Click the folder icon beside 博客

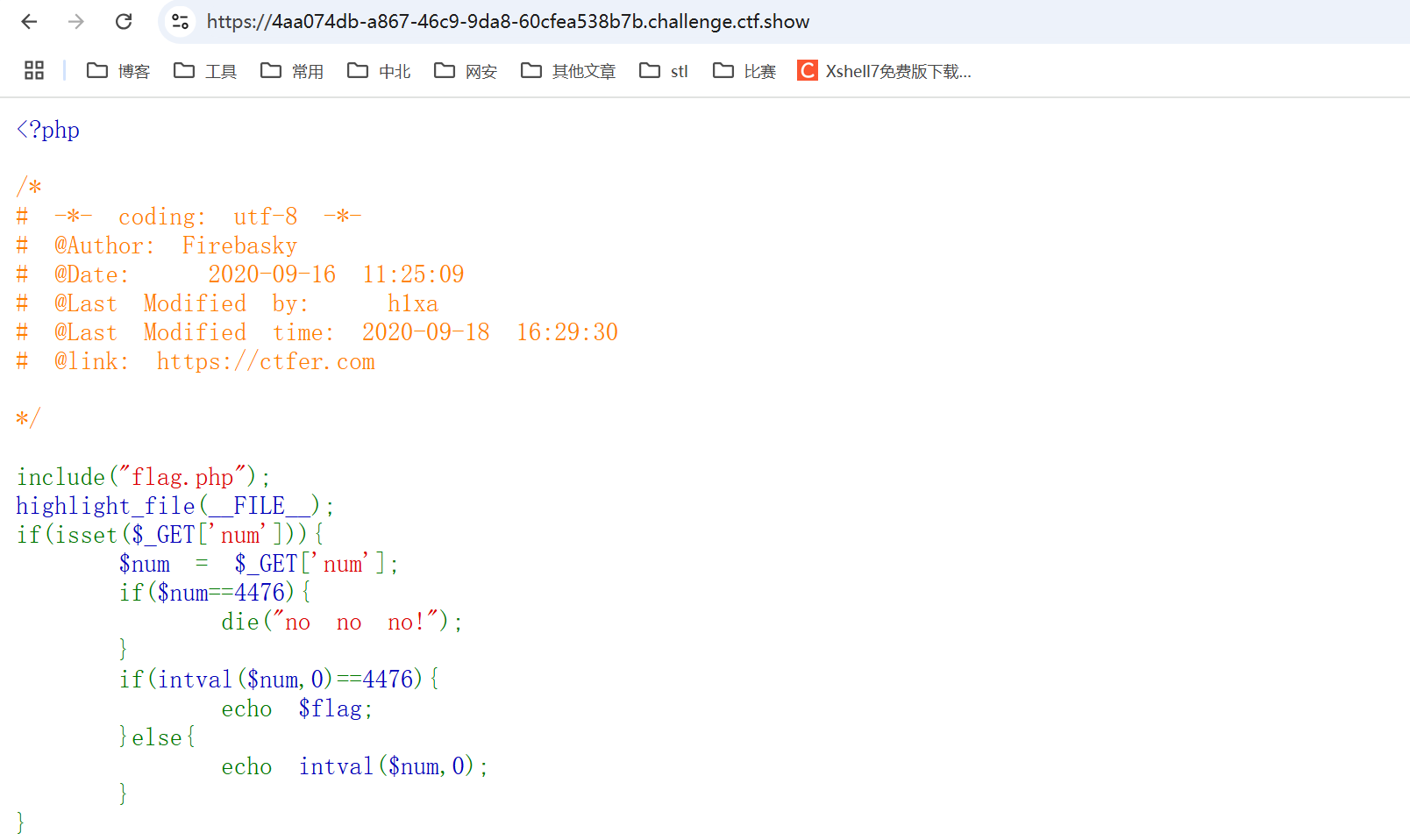click(x=96, y=70)
